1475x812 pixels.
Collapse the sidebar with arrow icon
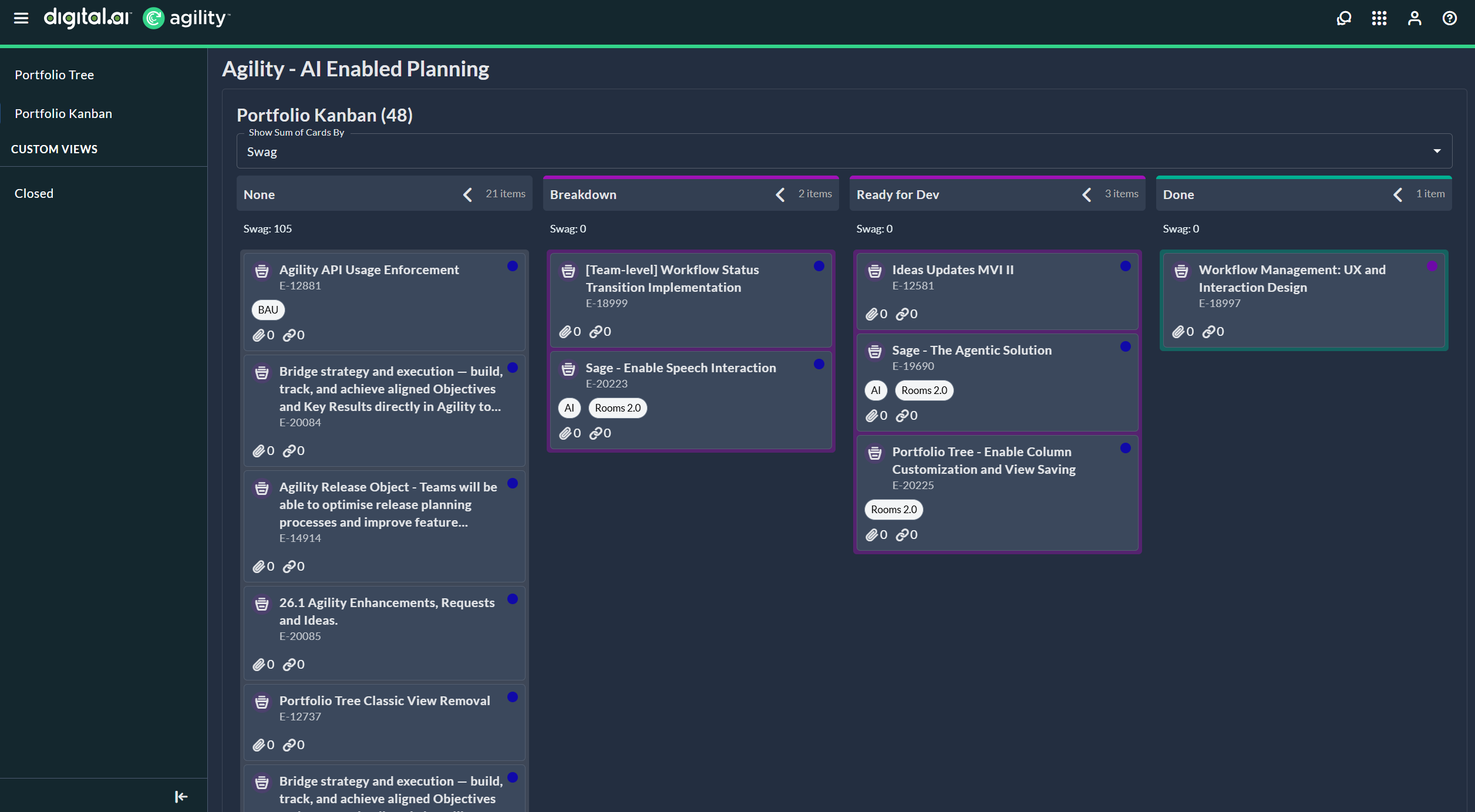click(x=181, y=797)
